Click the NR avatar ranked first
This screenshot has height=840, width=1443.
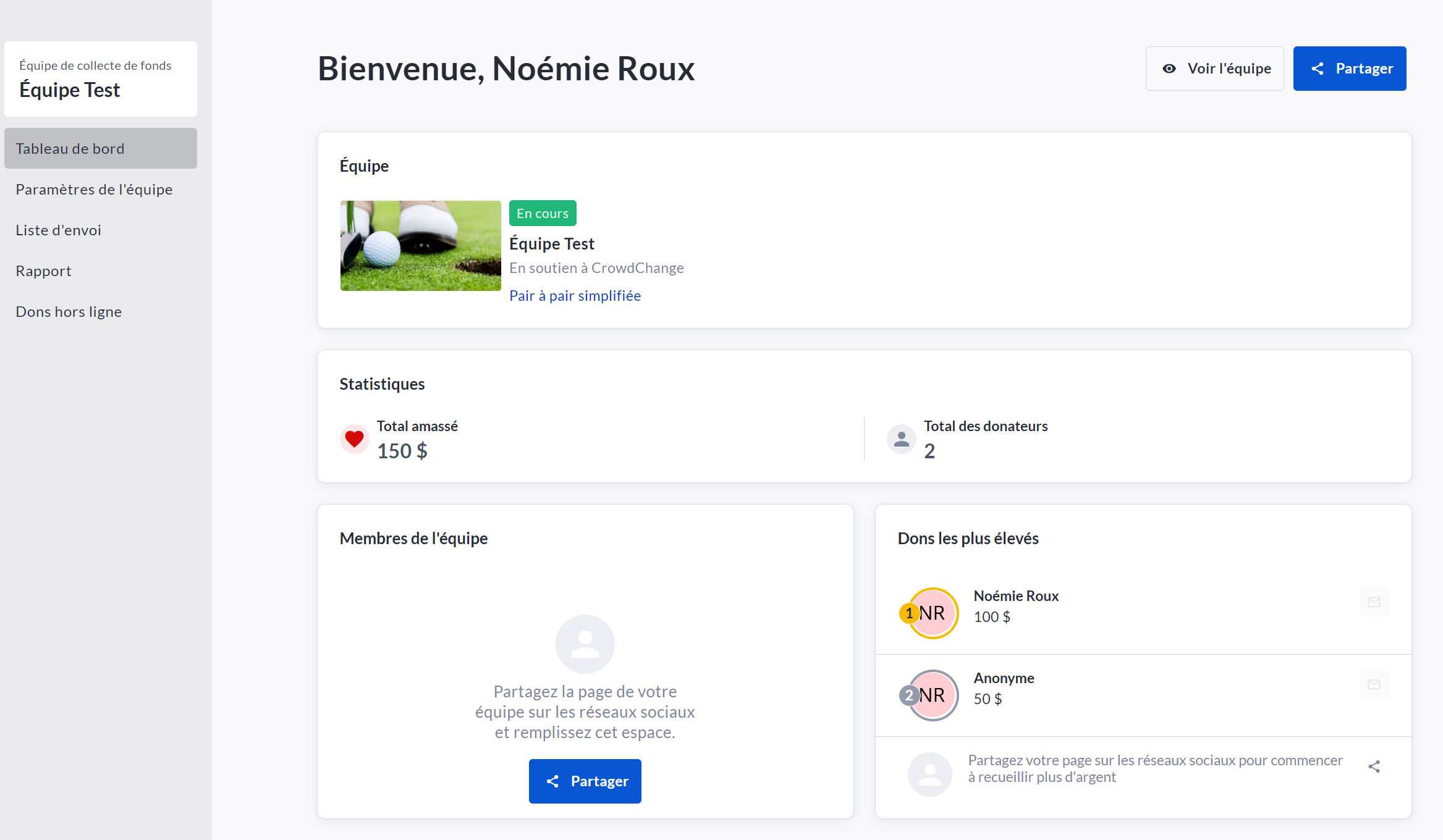click(x=933, y=613)
